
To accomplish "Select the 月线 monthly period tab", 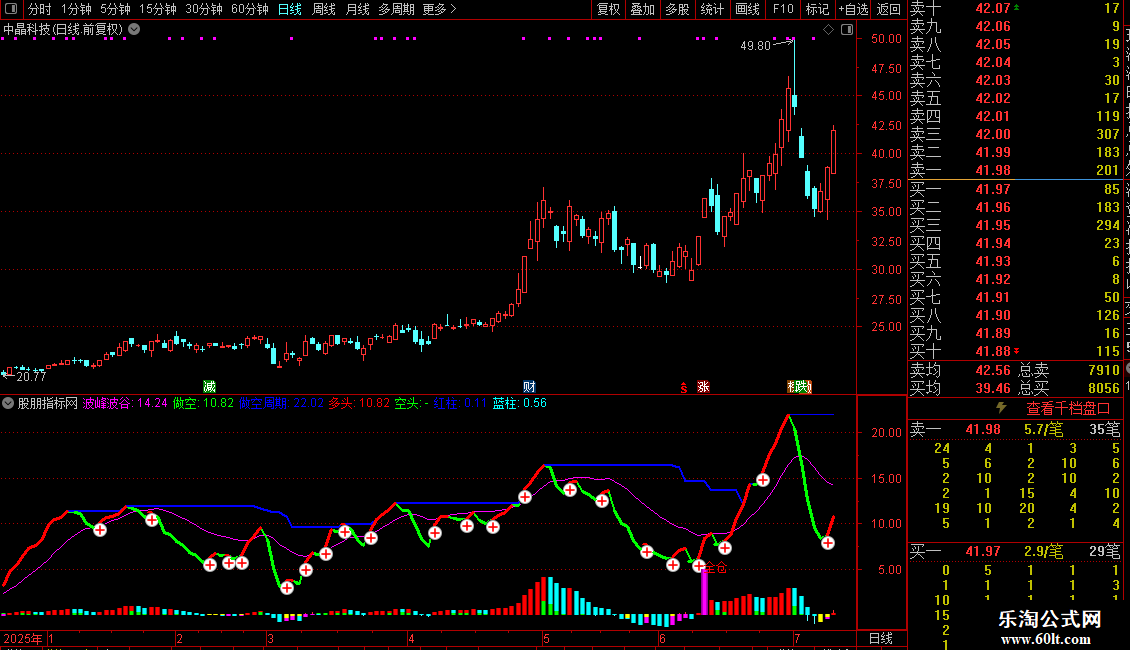I will pos(357,9).
